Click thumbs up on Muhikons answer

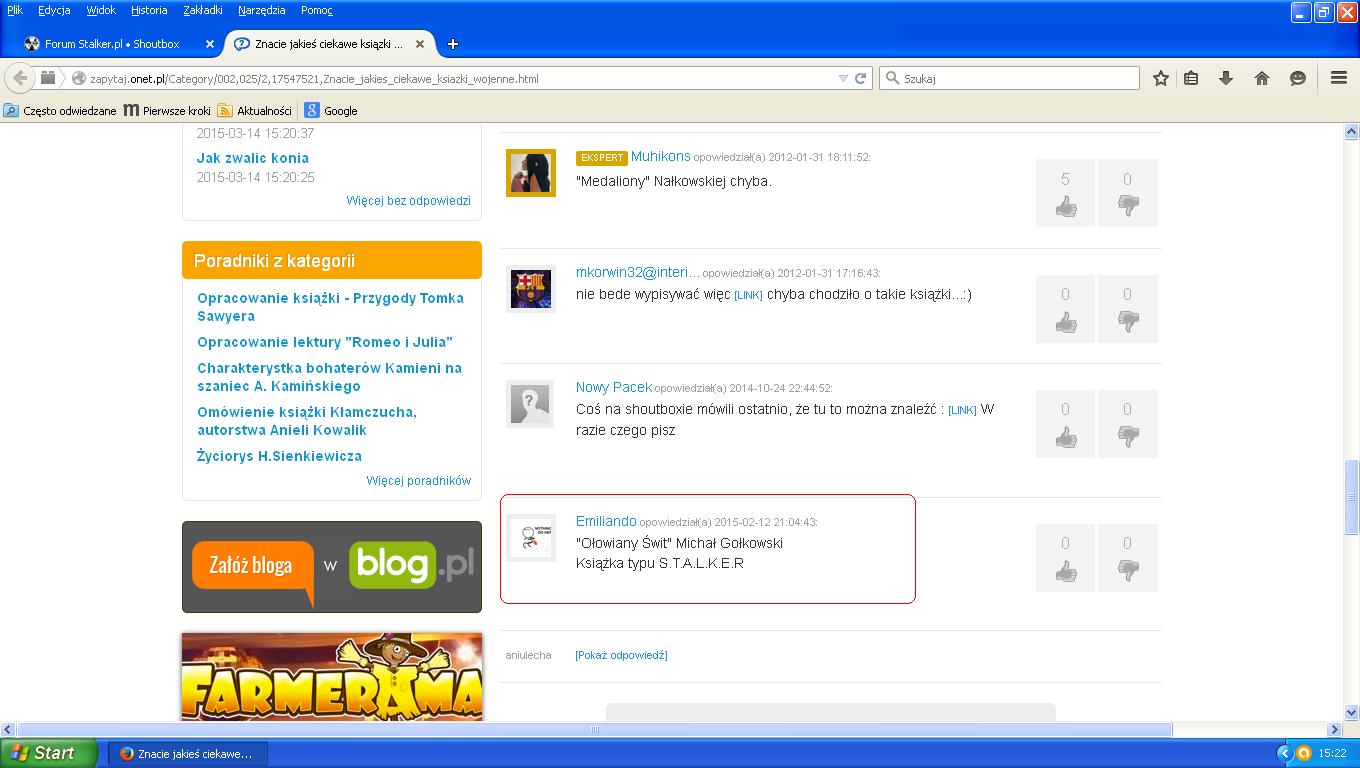click(1065, 206)
